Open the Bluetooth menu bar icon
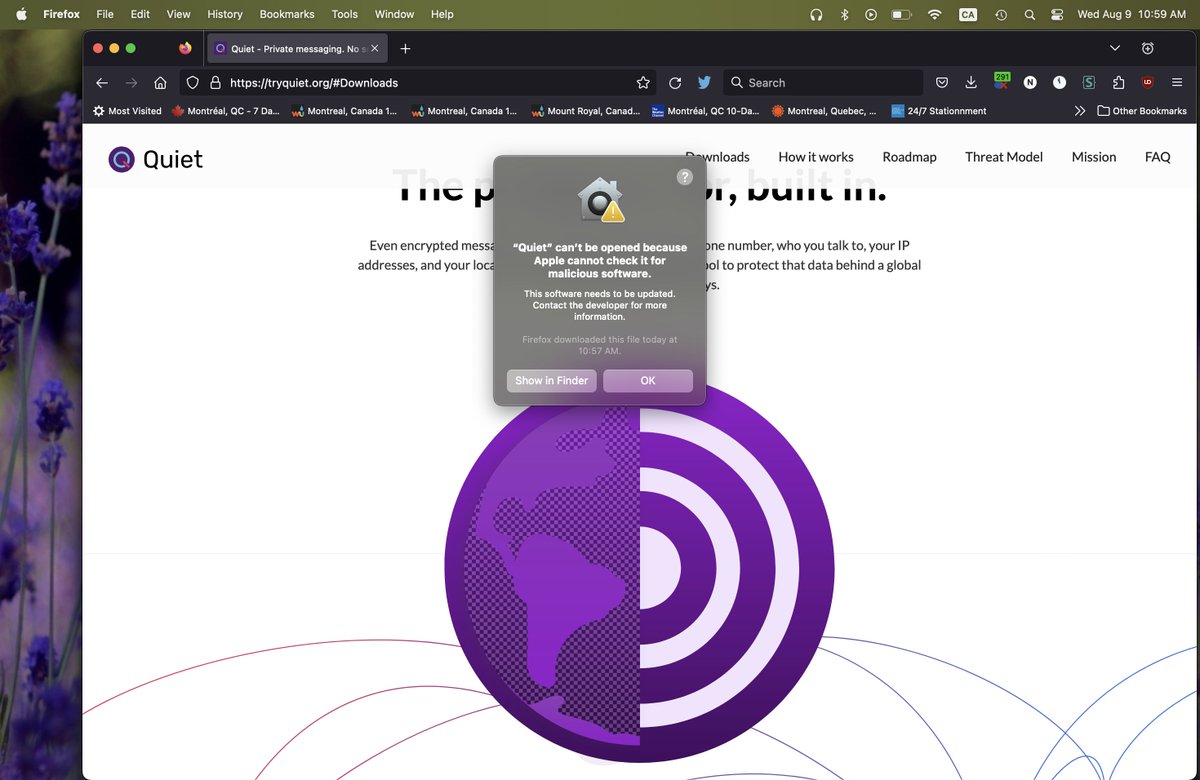The width and height of the screenshot is (1200, 780). click(844, 14)
